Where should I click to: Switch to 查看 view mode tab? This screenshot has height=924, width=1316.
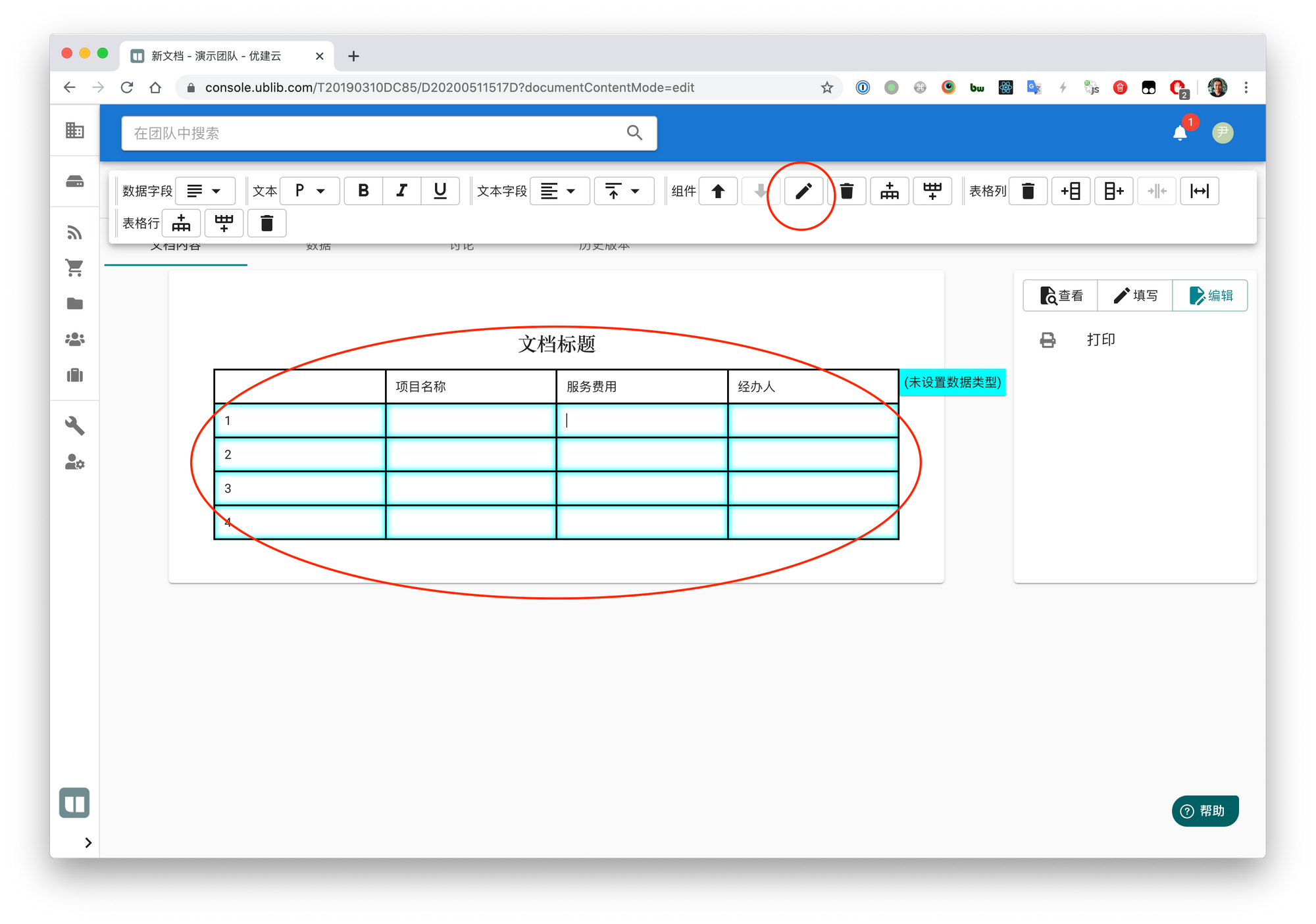[x=1061, y=296]
